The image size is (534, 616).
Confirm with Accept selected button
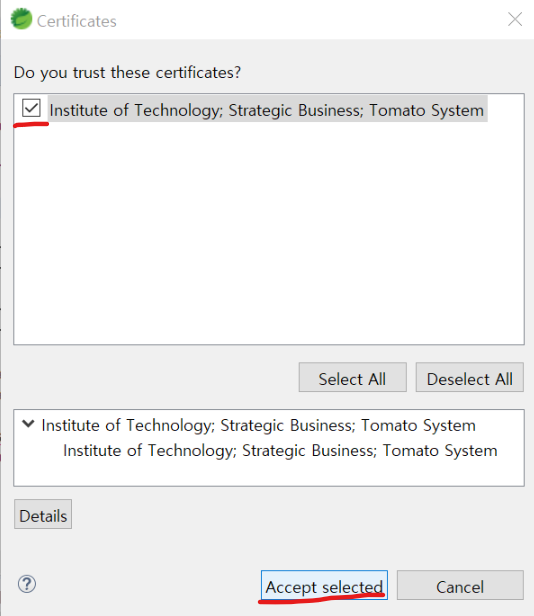[x=324, y=585]
